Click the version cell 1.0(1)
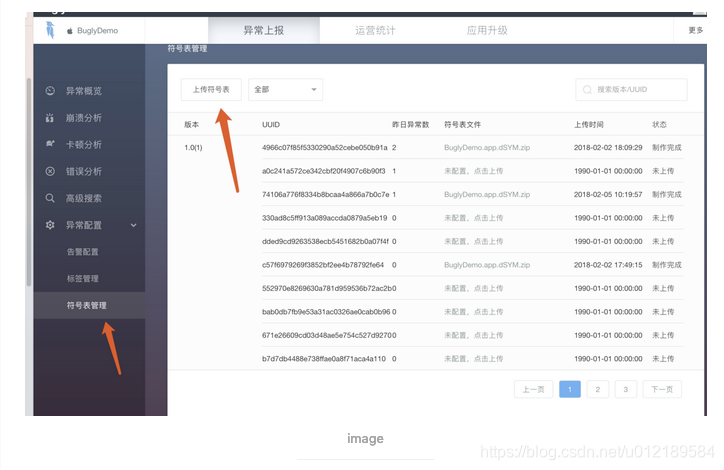This screenshot has width=724, height=470. 193,148
